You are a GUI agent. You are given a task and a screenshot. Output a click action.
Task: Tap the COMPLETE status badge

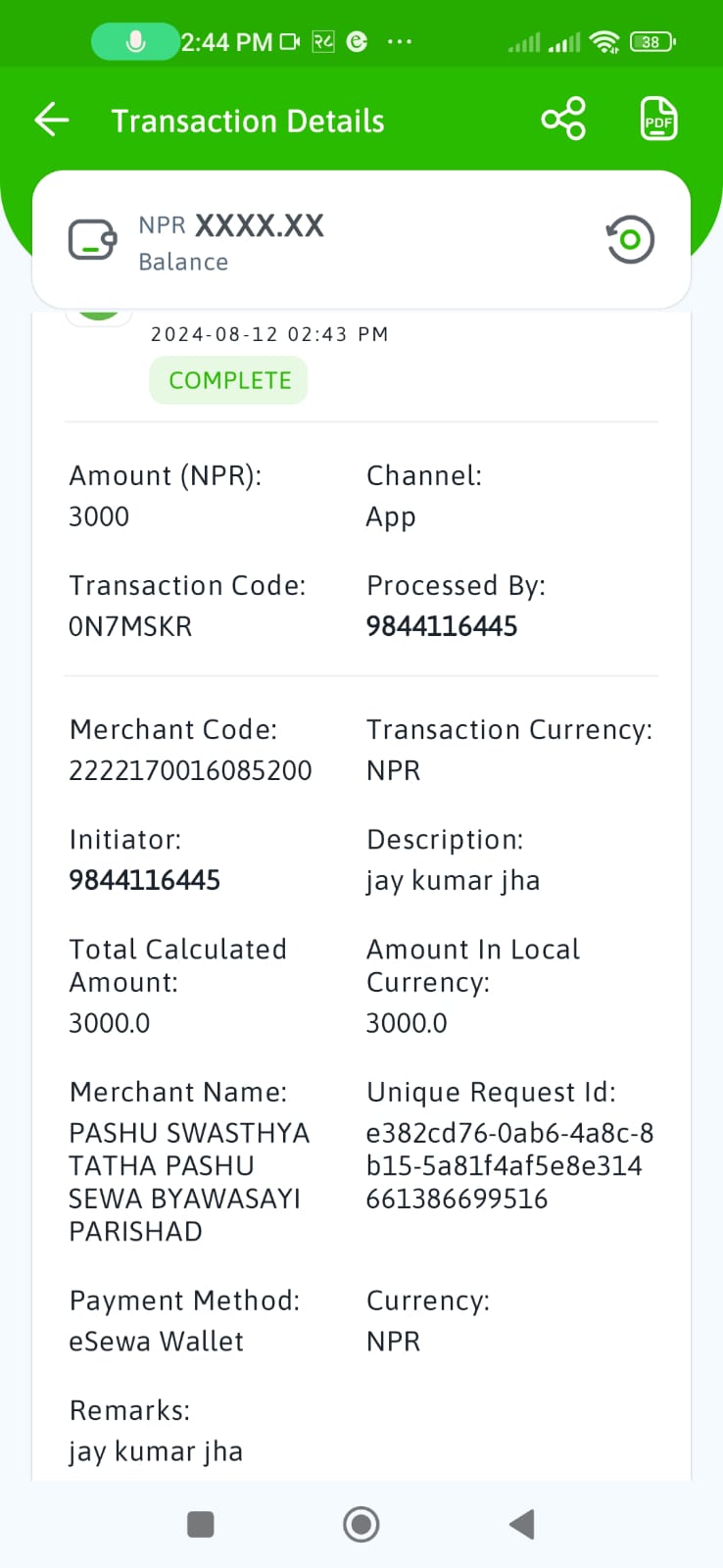pos(229,380)
